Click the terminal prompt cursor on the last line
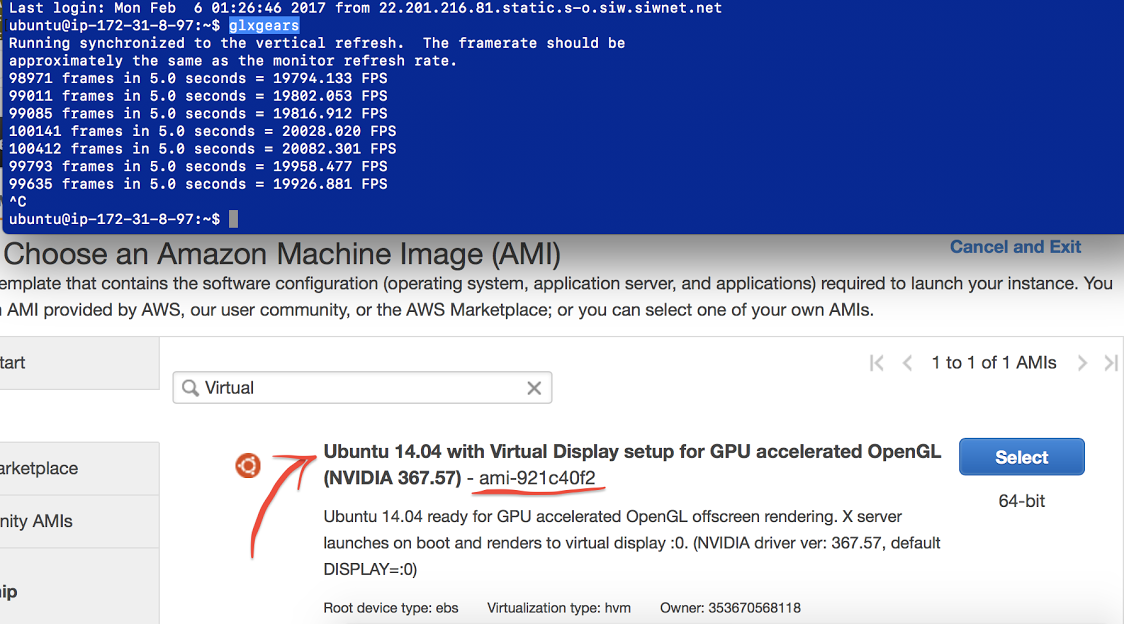 point(233,219)
